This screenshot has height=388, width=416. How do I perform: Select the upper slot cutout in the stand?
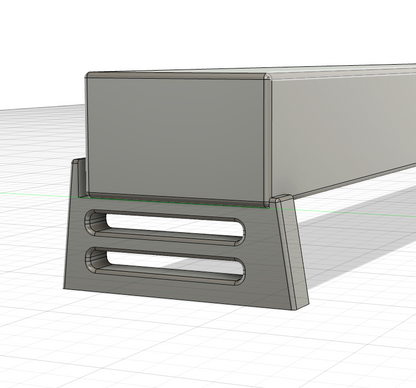point(165,228)
